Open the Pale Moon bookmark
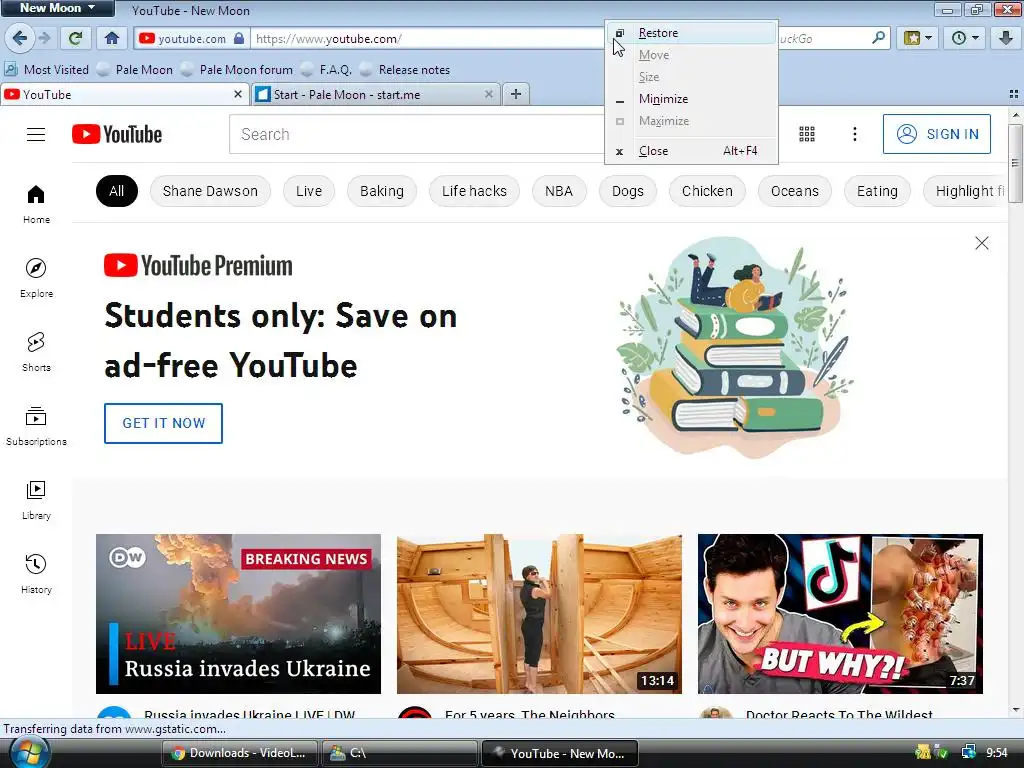 click(x=135, y=69)
